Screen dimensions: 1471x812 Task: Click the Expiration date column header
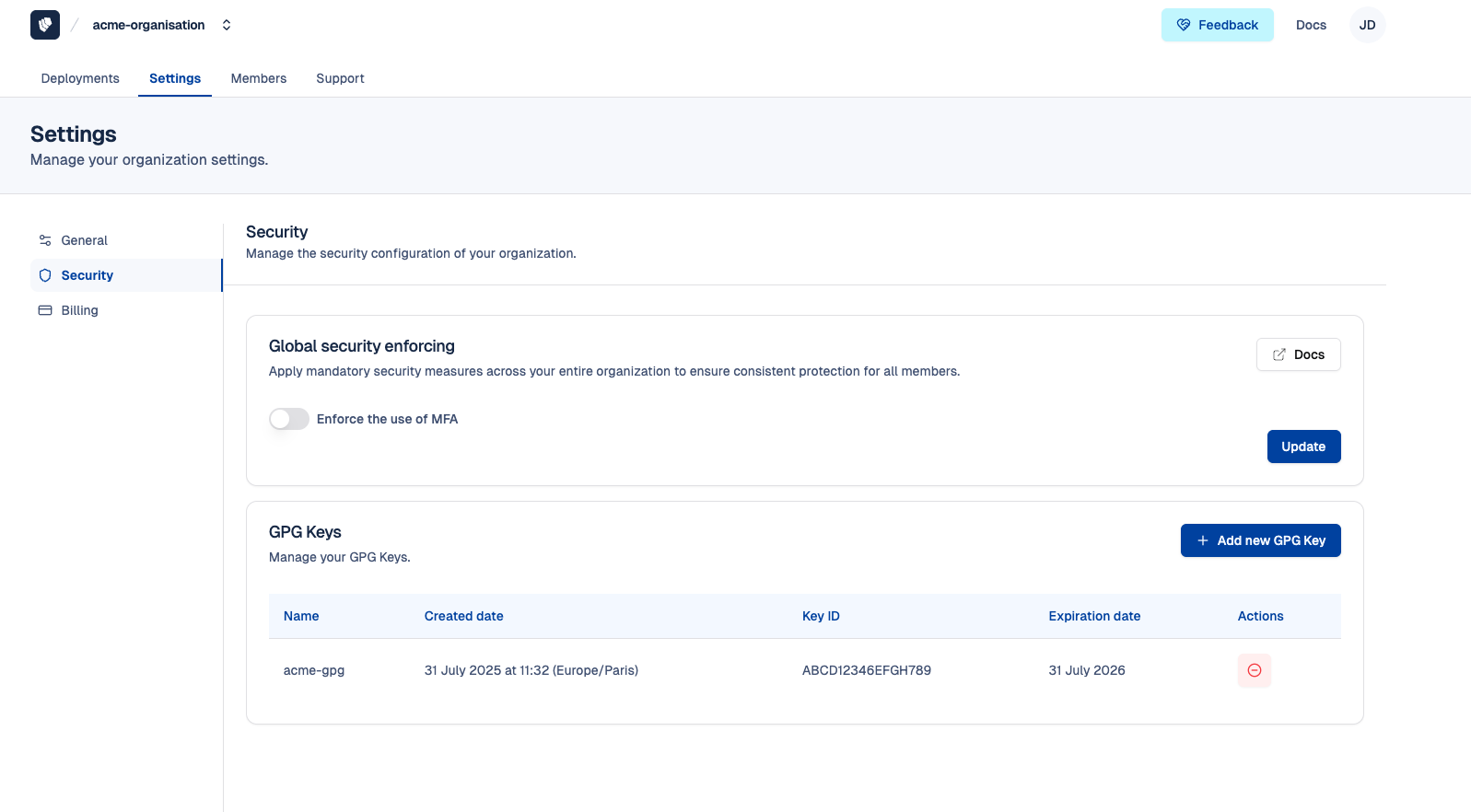[1094, 616]
